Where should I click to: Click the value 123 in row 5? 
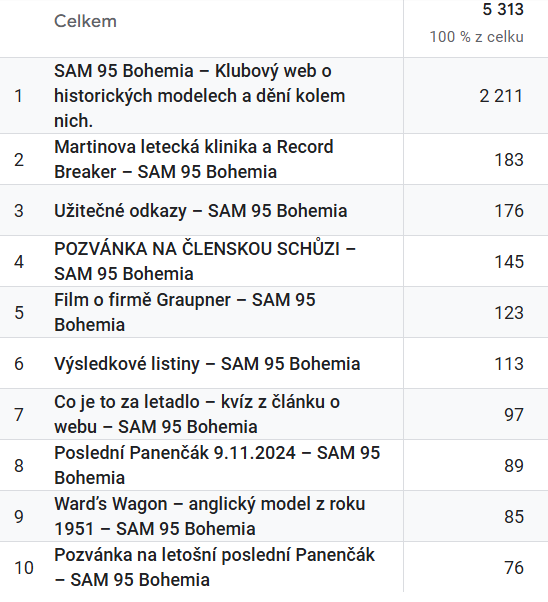pos(509,313)
